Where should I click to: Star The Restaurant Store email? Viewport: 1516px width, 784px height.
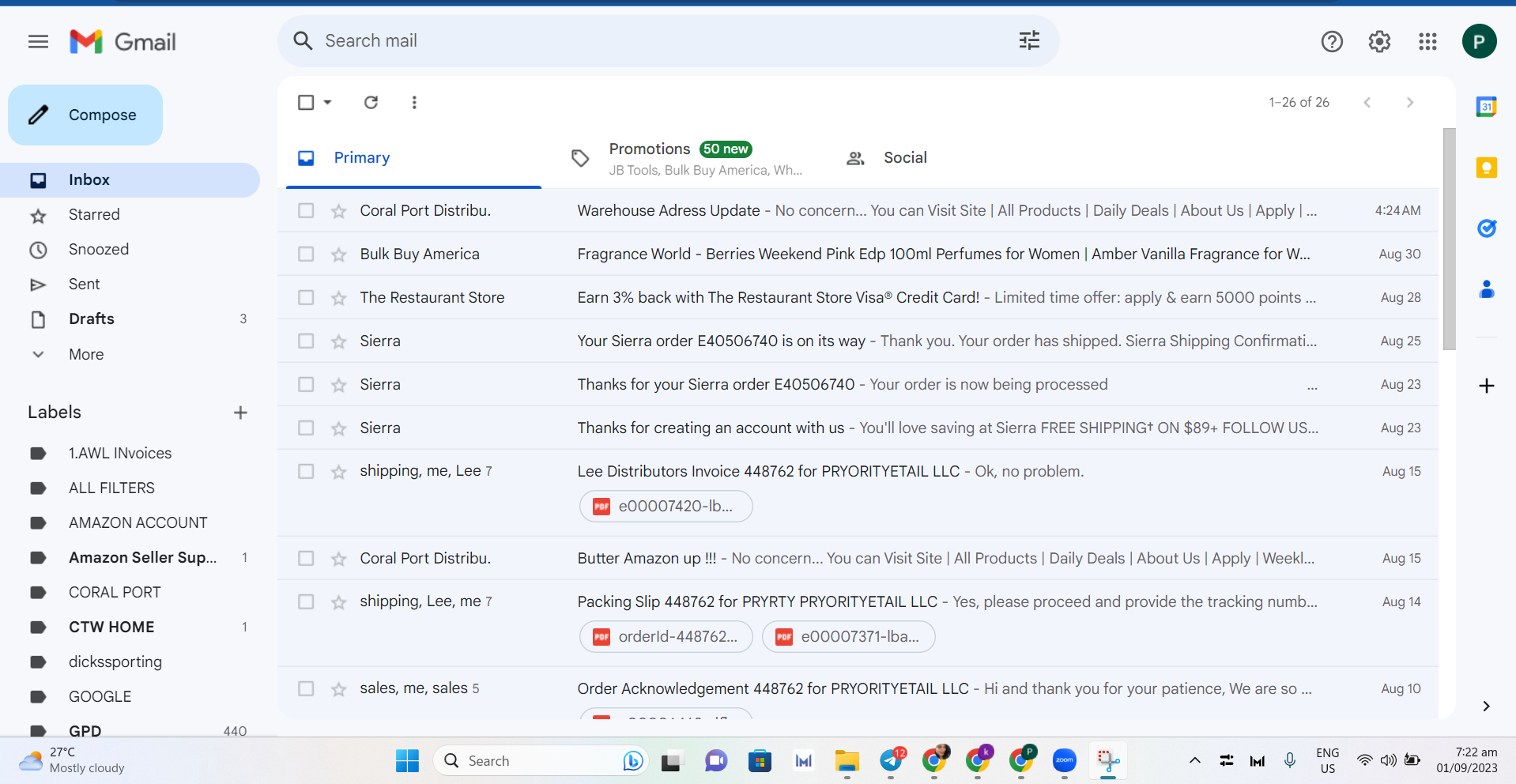pos(338,298)
